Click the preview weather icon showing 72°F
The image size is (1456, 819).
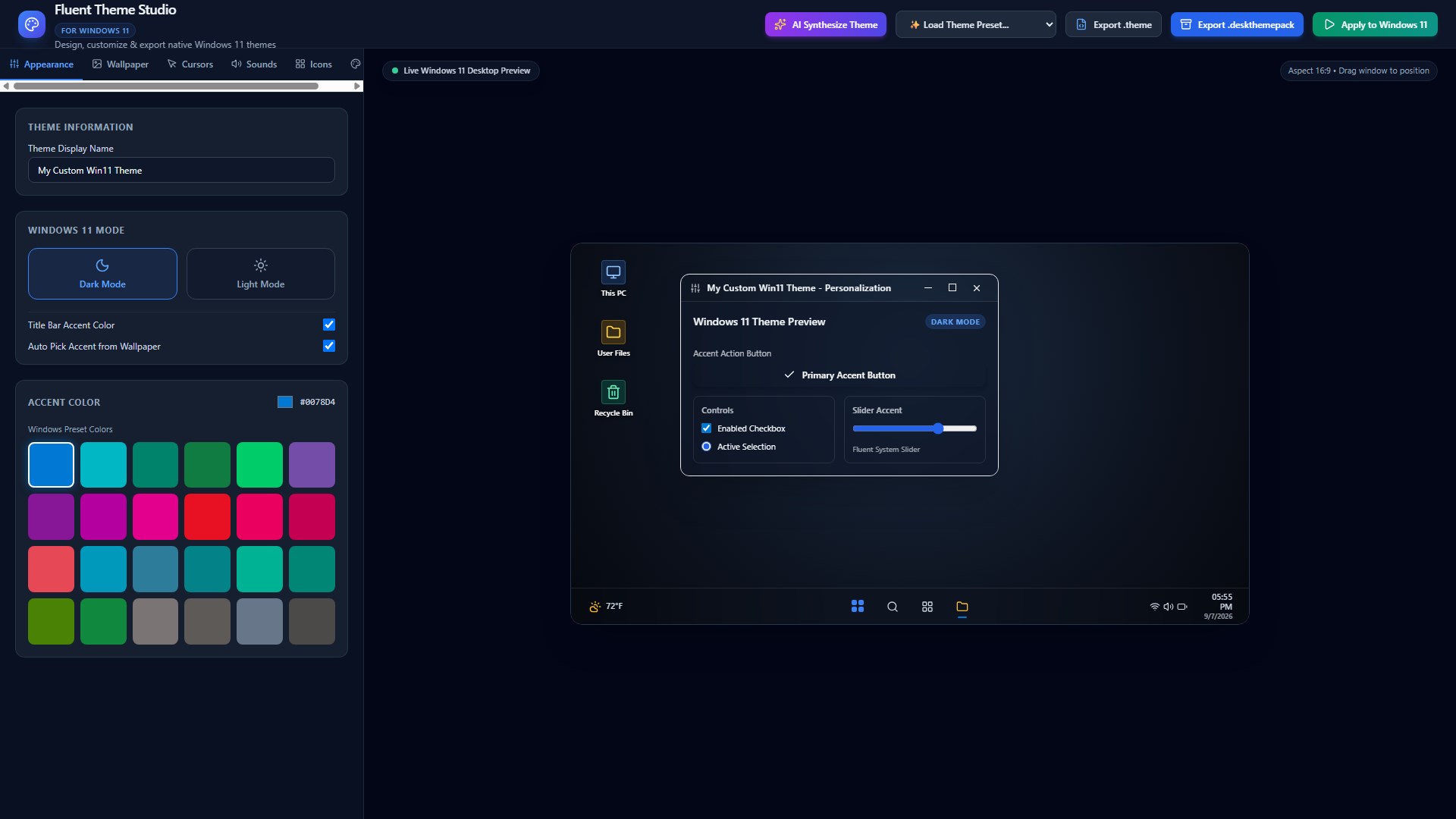pos(595,607)
